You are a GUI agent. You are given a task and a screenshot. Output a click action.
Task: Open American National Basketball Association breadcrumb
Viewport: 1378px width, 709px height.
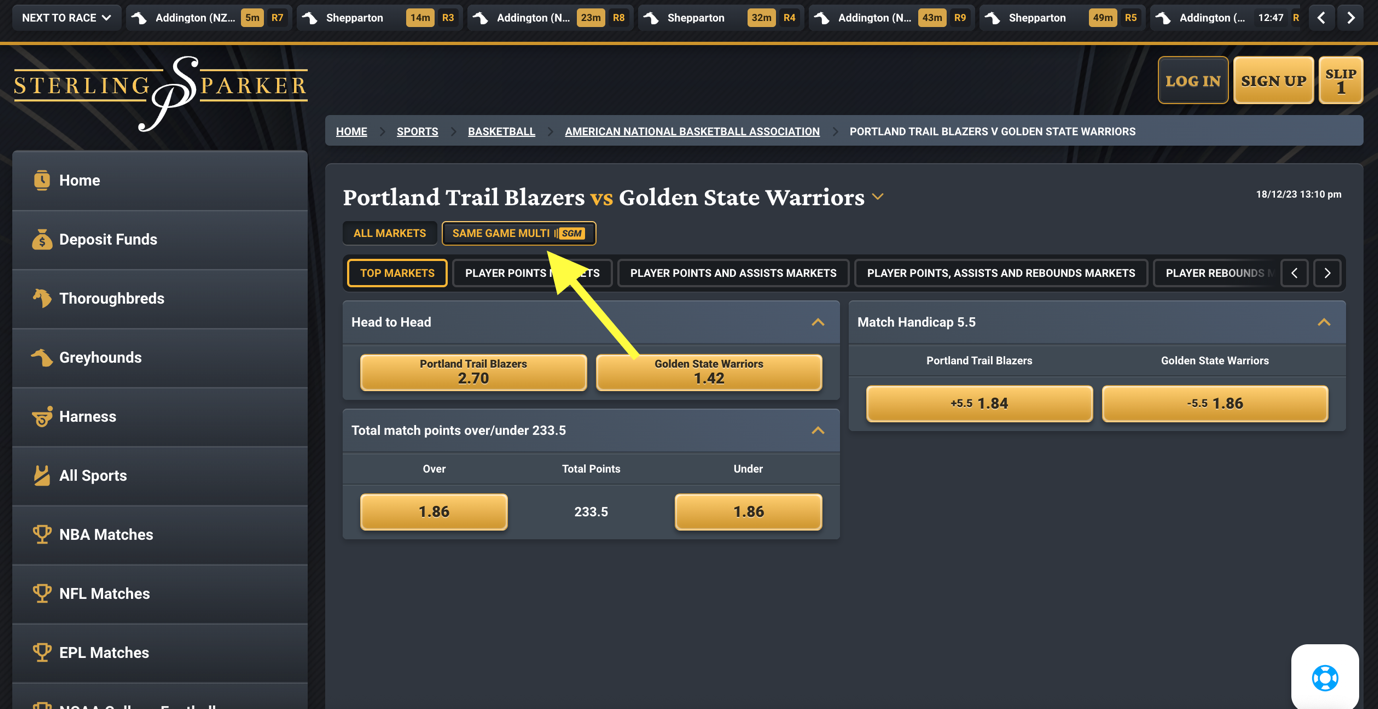pyautogui.click(x=692, y=131)
